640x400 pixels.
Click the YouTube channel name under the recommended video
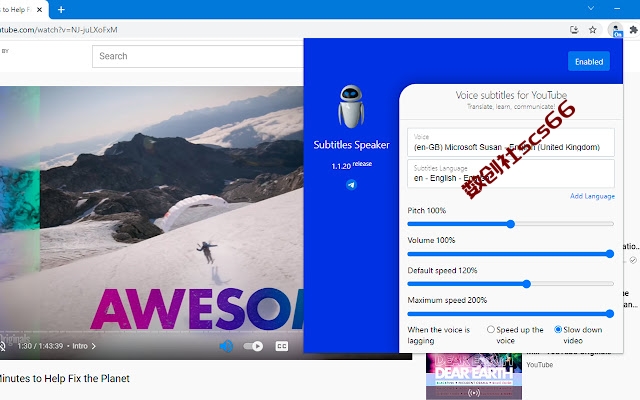tap(540, 365)
